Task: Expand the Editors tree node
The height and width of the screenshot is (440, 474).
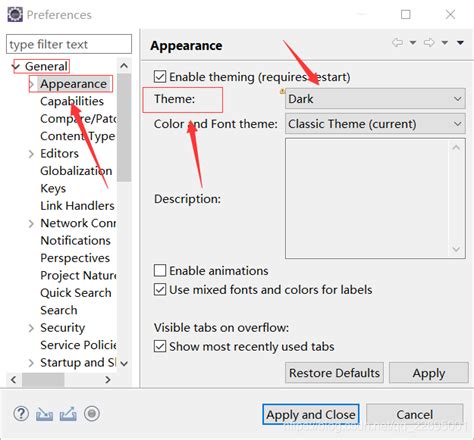Action: (x=31, y=154)
